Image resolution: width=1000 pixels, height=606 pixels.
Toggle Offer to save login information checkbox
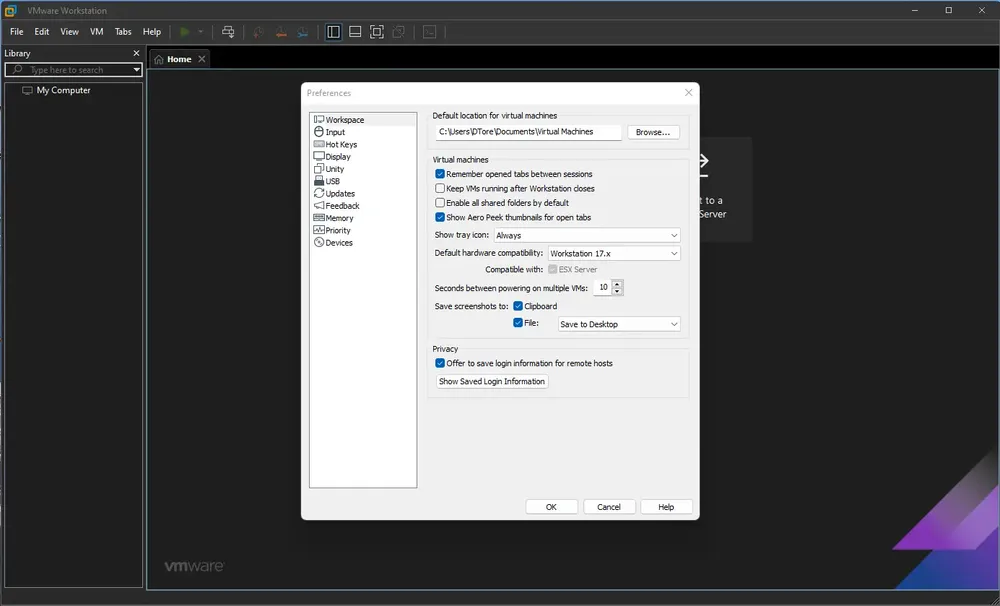click(440, 363)
